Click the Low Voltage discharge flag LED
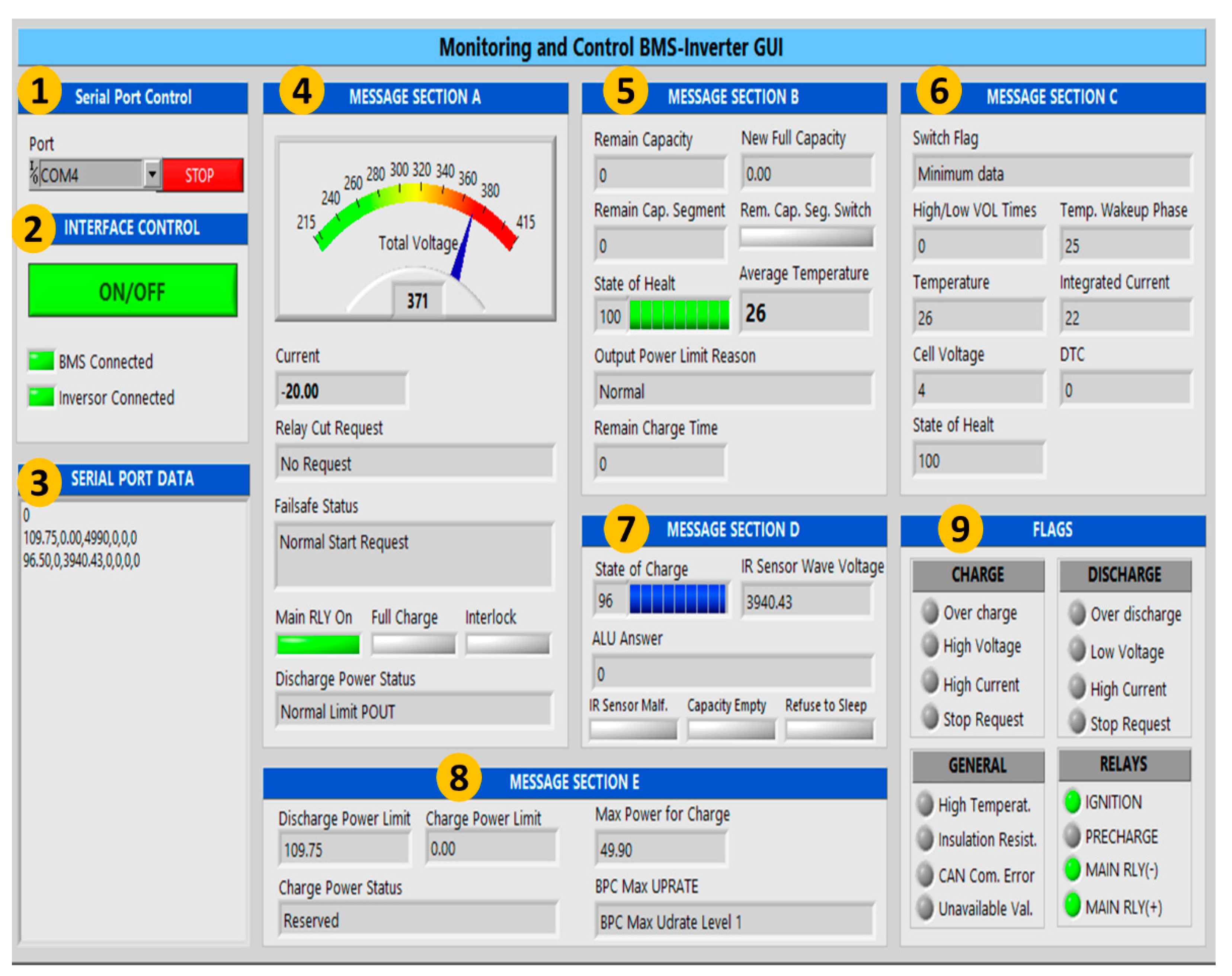1232x976 pixels. coord(1076,650)
